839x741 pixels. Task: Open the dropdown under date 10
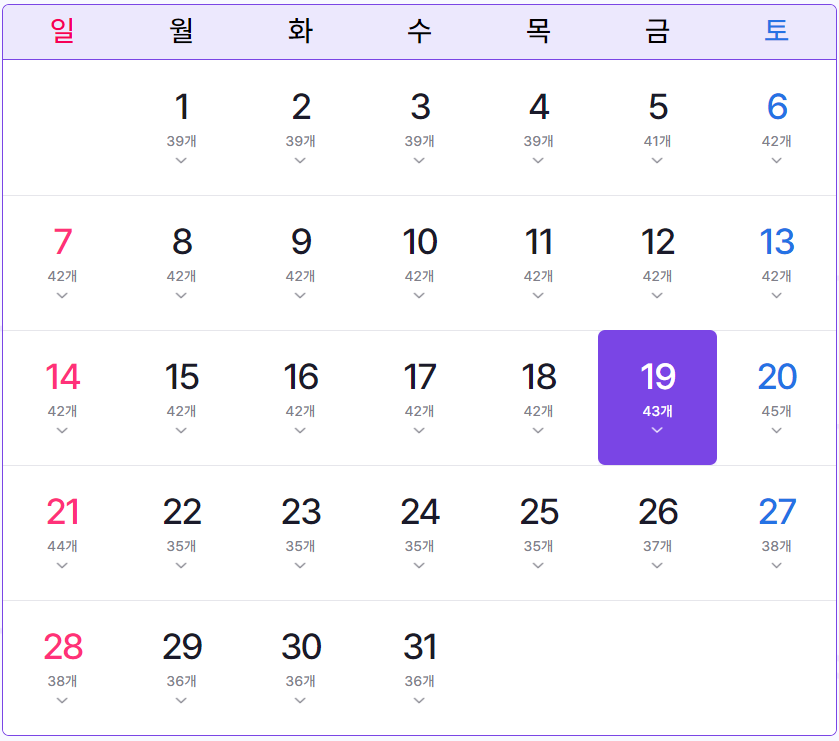tap(419, 293)
